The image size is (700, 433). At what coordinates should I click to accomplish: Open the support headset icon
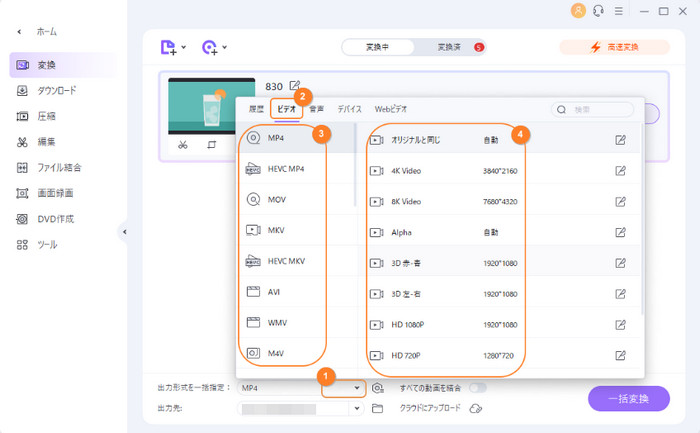pyautogui.click(x=598, y=11)
